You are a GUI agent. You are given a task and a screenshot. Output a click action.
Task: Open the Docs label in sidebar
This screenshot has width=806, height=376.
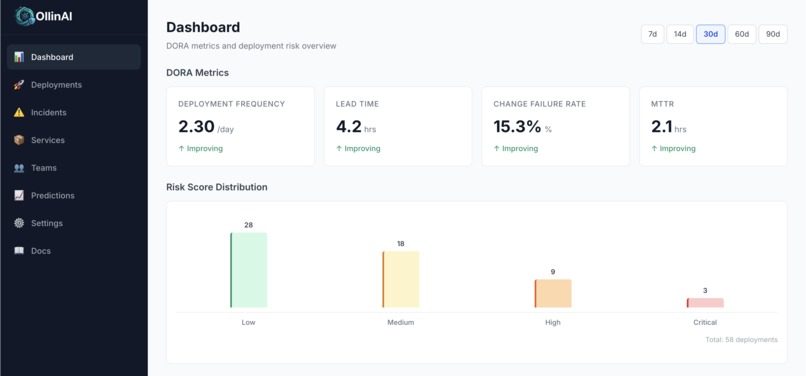41,251
